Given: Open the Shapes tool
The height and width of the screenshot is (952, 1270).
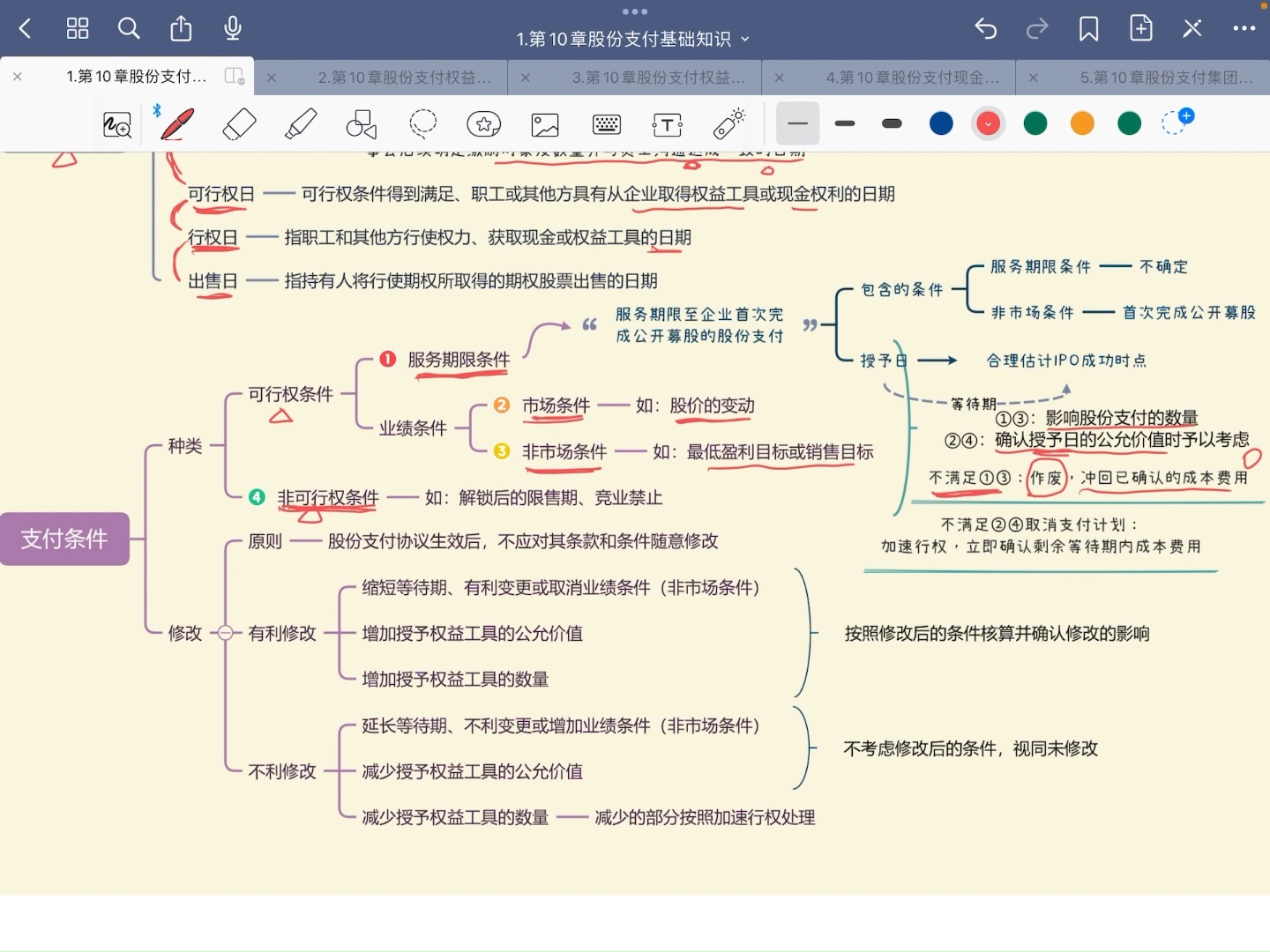Looking at the screenshot, I should tap(362, 123).
